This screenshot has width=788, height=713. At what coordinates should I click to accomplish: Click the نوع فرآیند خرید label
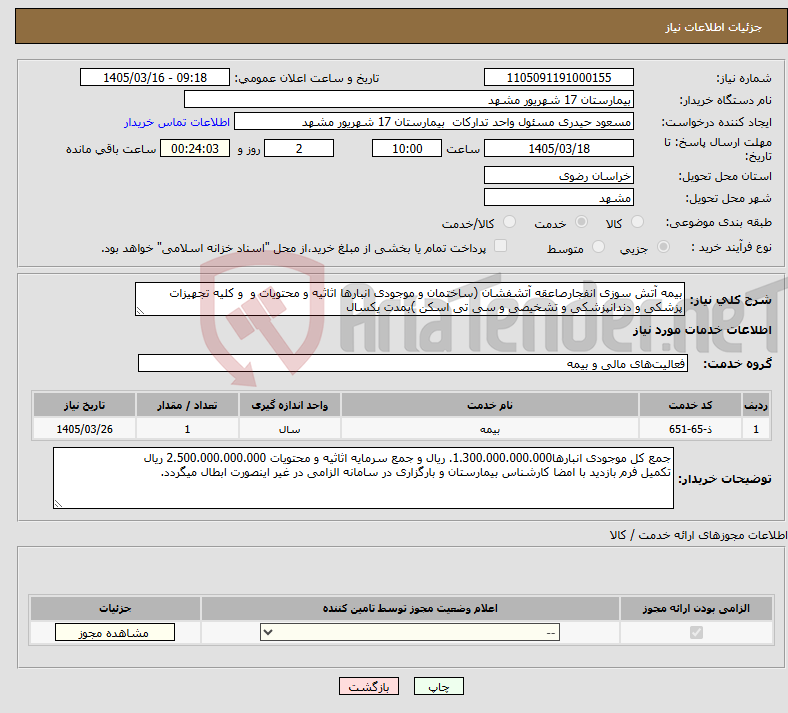[x=731, y=247]
